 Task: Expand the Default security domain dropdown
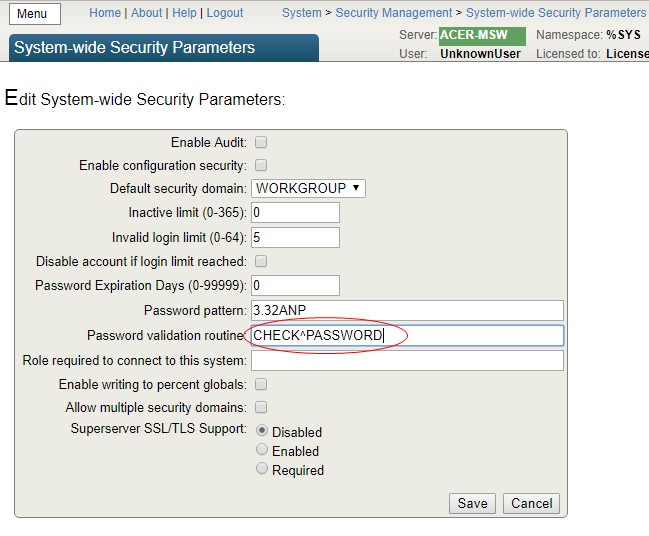coord(308,188)
